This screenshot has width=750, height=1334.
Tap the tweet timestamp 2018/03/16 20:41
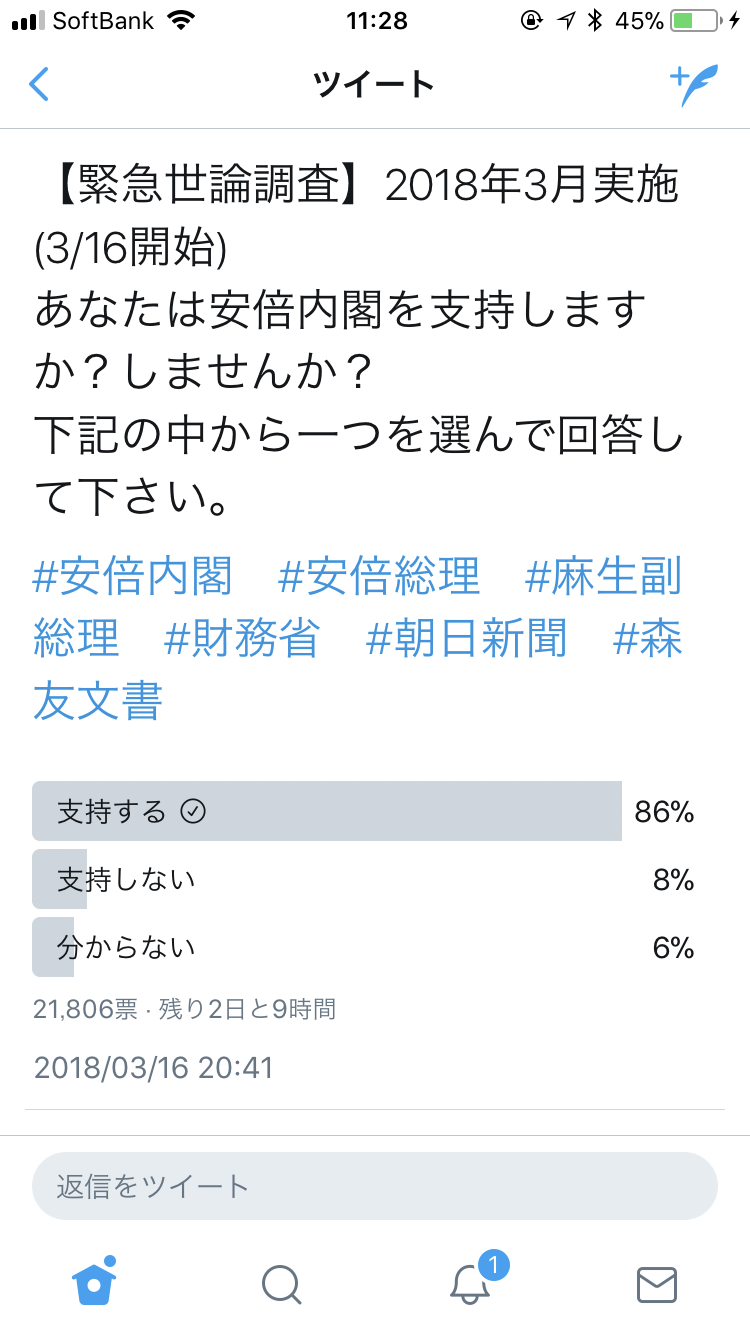click(153, 1067)
